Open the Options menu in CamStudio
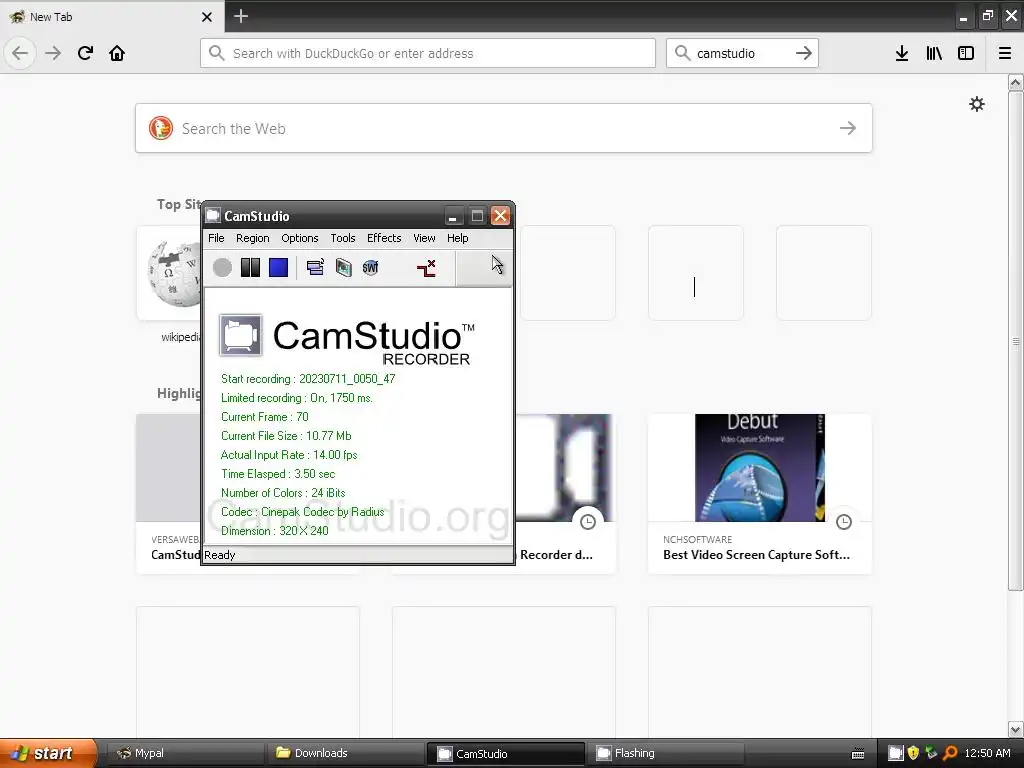1024x768 pixels. click(300, 238)
